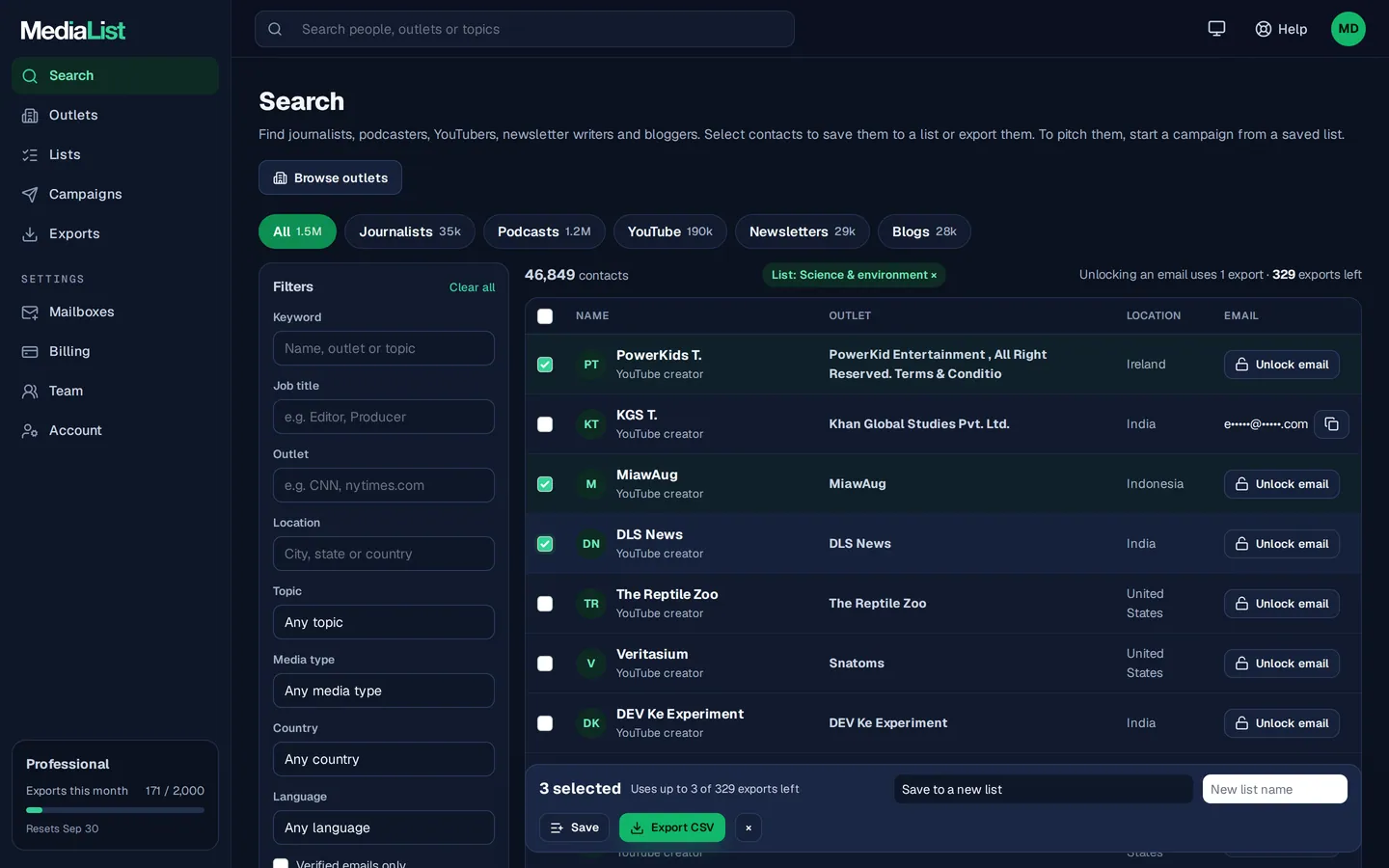
Task: Open Help from the top bar
Action: click(x=1281, y=29)
